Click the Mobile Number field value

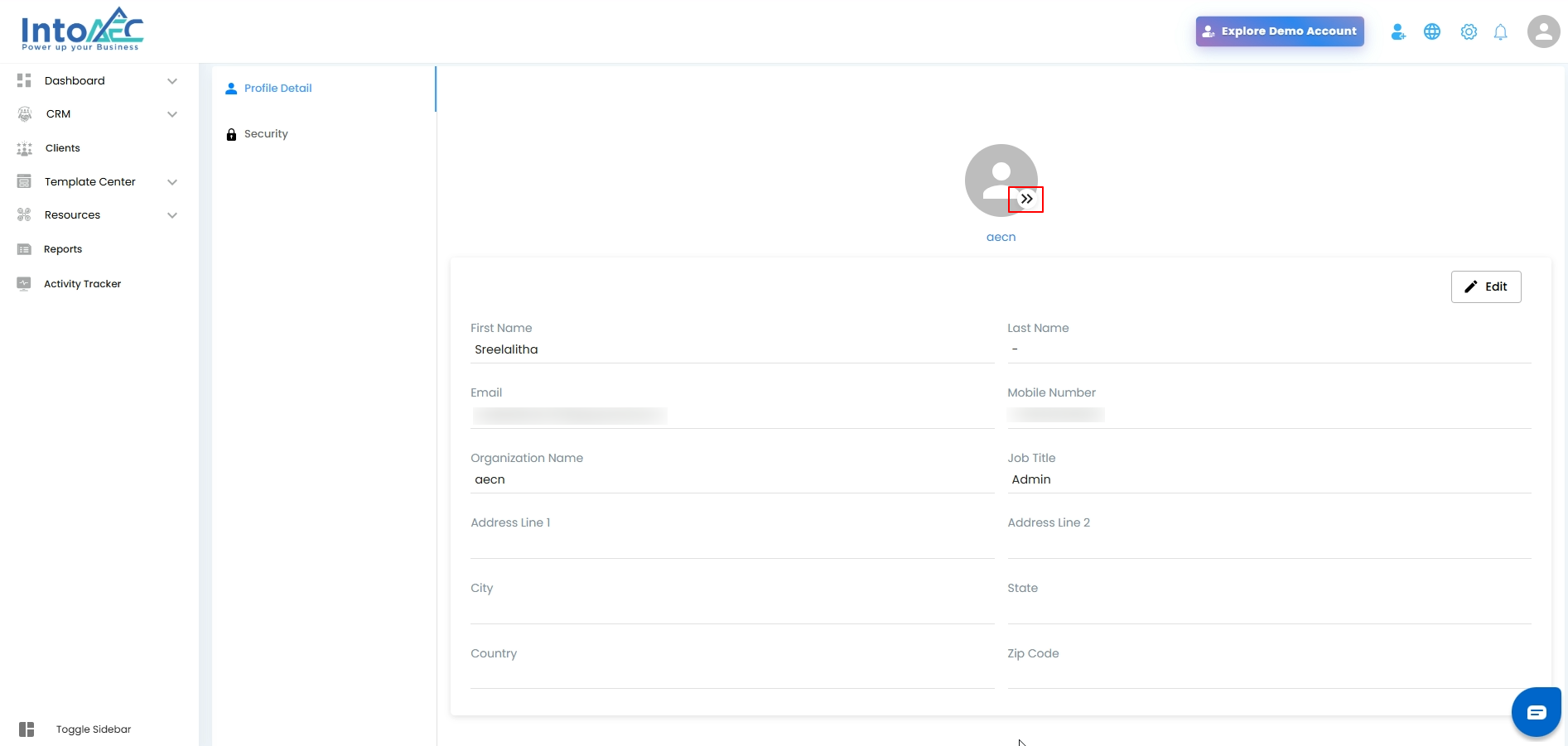click(1269, 415)
